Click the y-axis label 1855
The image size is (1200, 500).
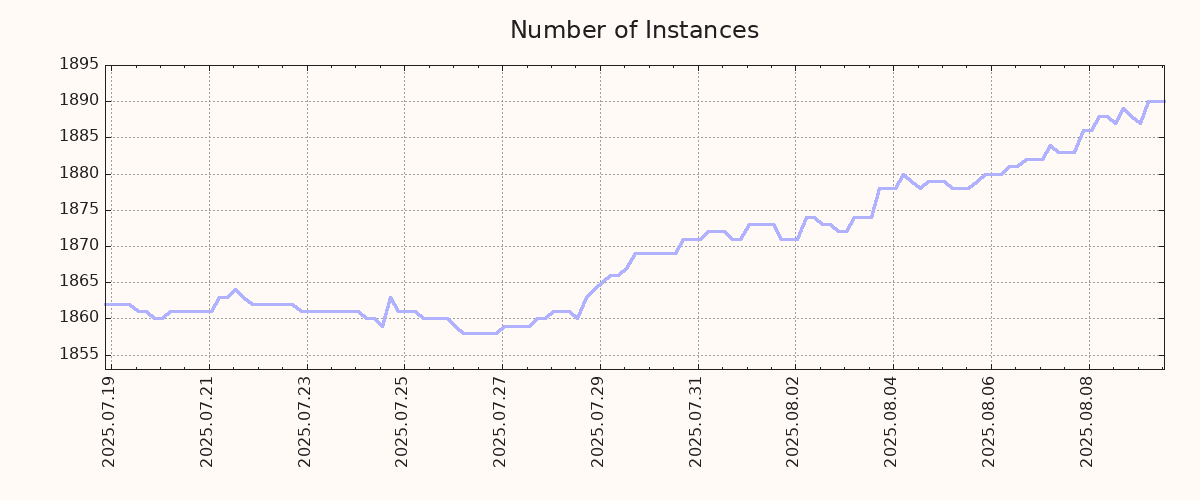pos(79,355)
